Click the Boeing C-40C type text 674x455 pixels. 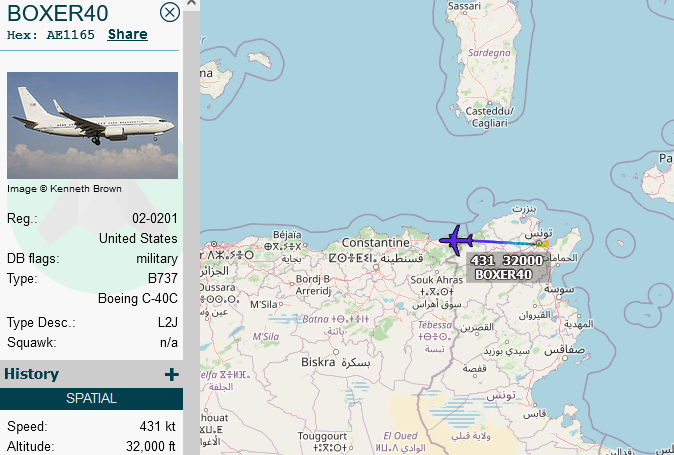point(138,299)
